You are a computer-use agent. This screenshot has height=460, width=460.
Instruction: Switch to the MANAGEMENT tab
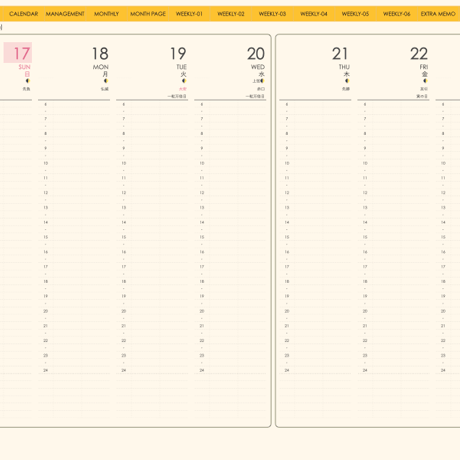(x=65, y=14)
